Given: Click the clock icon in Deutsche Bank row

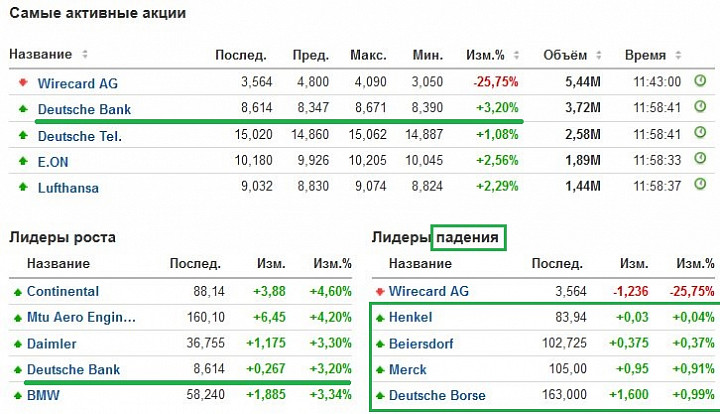Looking at the screenshot, I should [700, 106].
